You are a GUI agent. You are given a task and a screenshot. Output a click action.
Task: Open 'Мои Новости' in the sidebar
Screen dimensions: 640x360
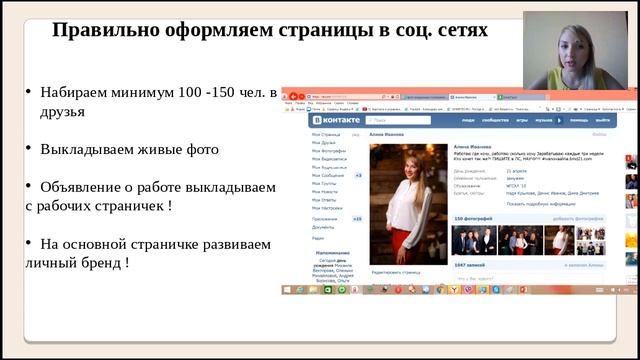325,192
